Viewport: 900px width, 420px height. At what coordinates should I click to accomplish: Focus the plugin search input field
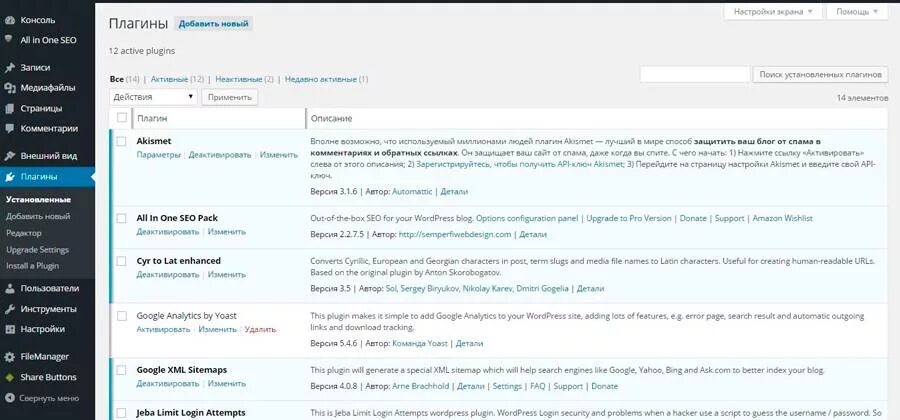(695, 75)
